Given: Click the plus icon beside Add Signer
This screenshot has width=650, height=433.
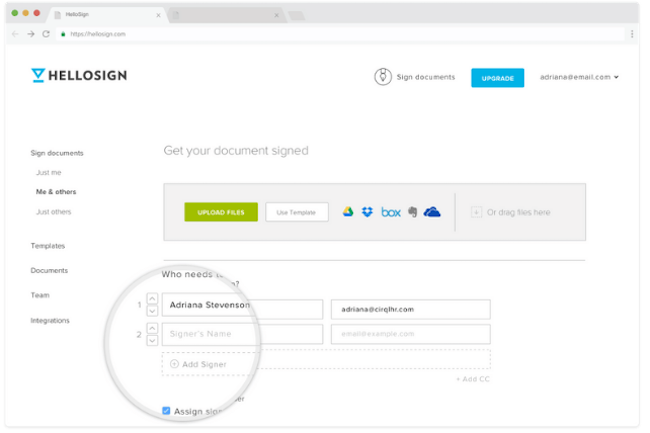Looking at the screenshot, I should pyautogui.click(x=175, y=364).
